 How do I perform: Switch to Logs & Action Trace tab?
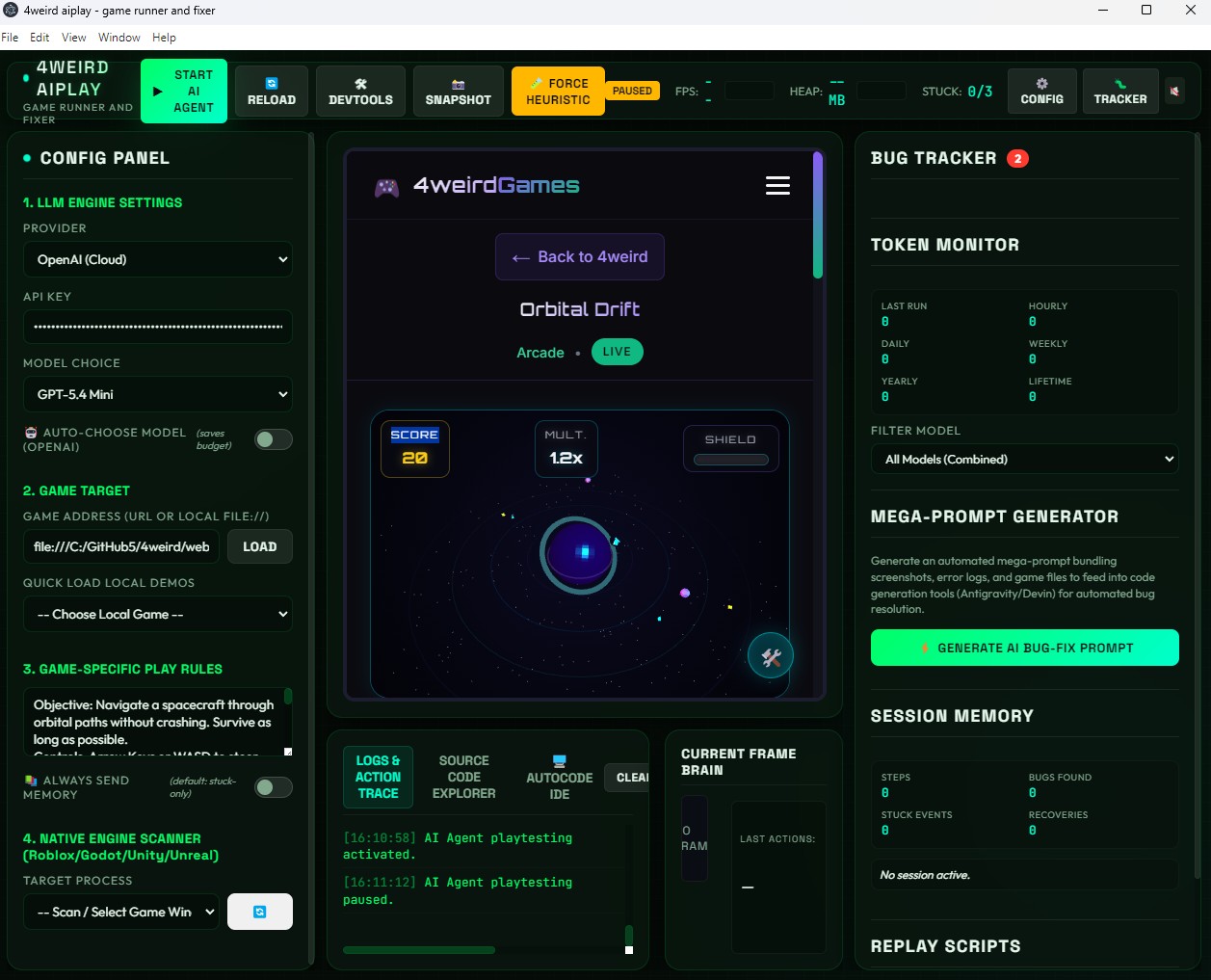pos(378,777)
